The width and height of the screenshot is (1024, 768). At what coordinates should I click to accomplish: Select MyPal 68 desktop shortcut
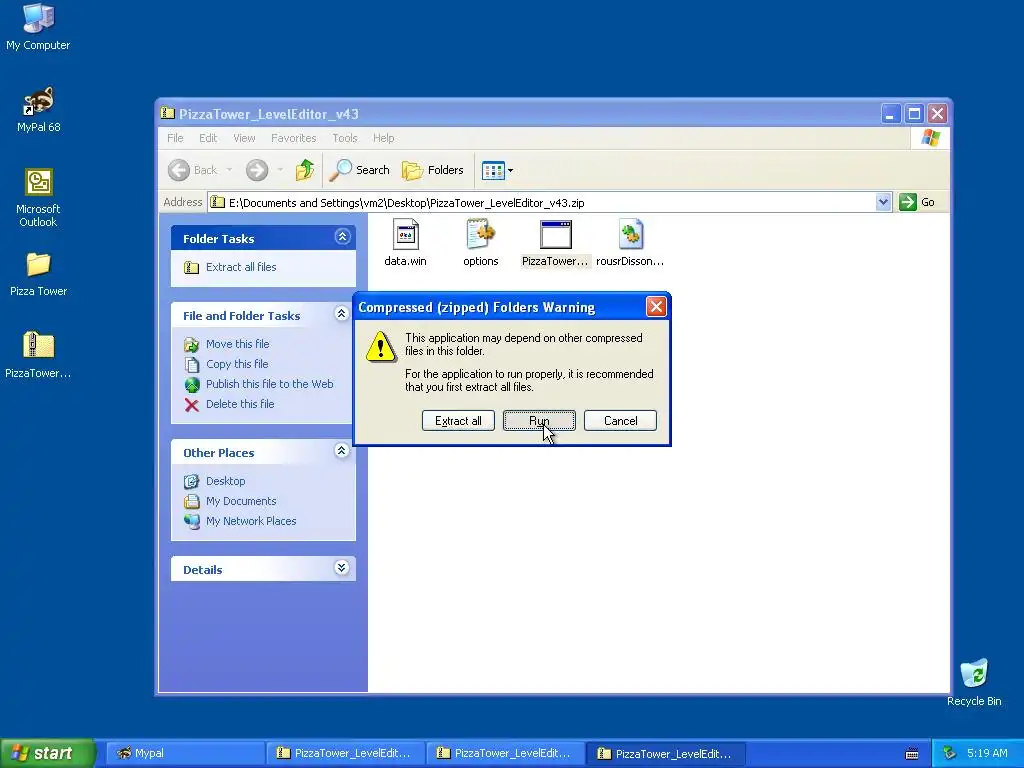38,110
